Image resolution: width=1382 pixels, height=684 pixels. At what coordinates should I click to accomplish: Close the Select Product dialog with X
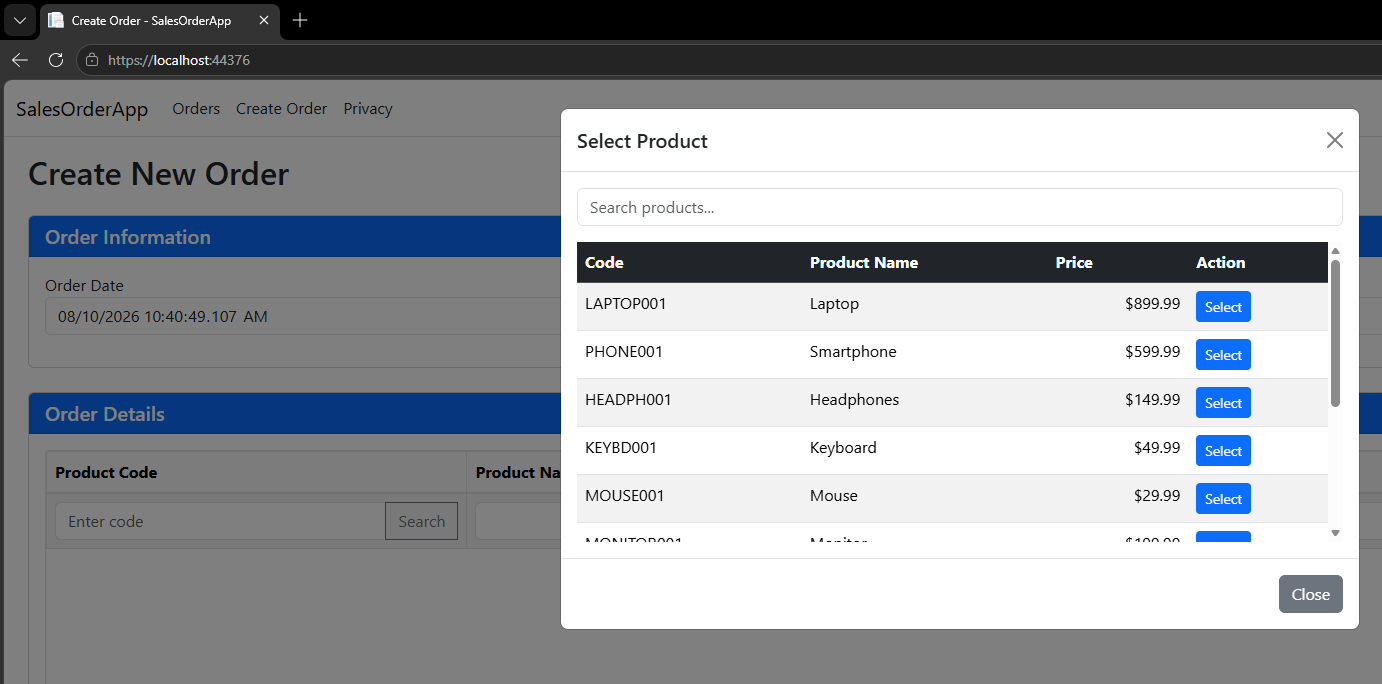tap(1334, 140)
